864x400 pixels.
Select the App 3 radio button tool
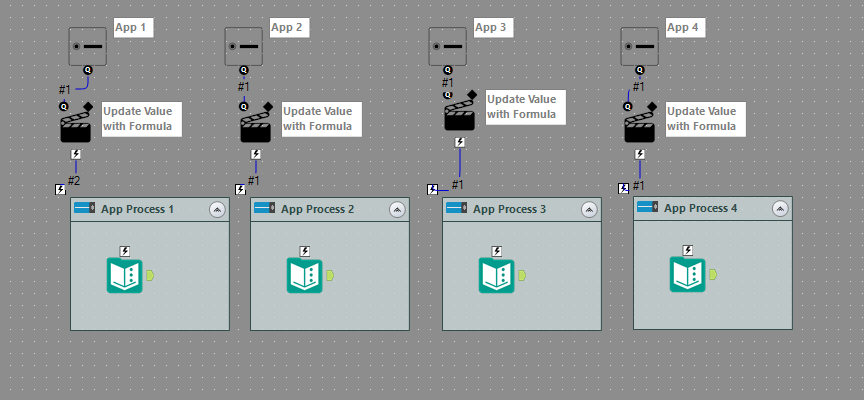(x=447, y=47)
